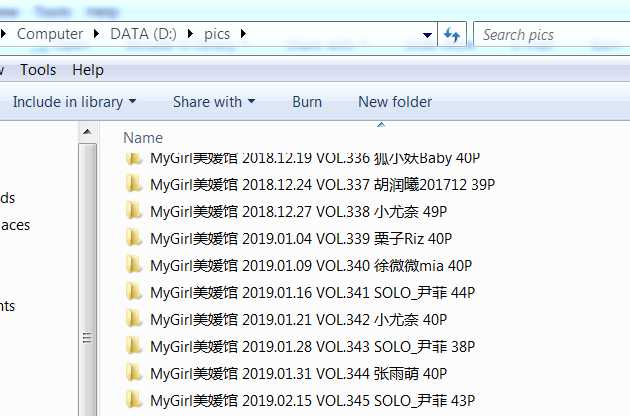Select the folder icon for VOL.338
Screen dimensions: 630x416
pyautogui.click(x=133, y=211)
